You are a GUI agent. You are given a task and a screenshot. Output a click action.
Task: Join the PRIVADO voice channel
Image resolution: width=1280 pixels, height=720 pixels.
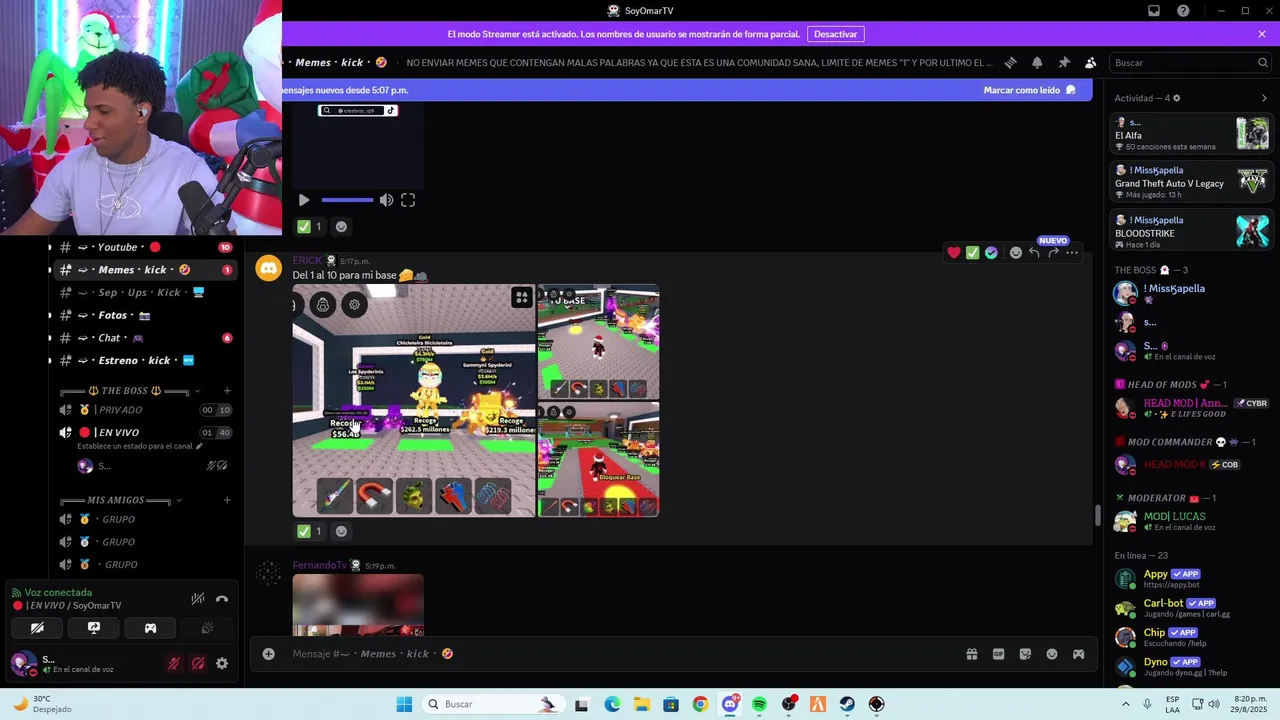click(x=146, y=410)
